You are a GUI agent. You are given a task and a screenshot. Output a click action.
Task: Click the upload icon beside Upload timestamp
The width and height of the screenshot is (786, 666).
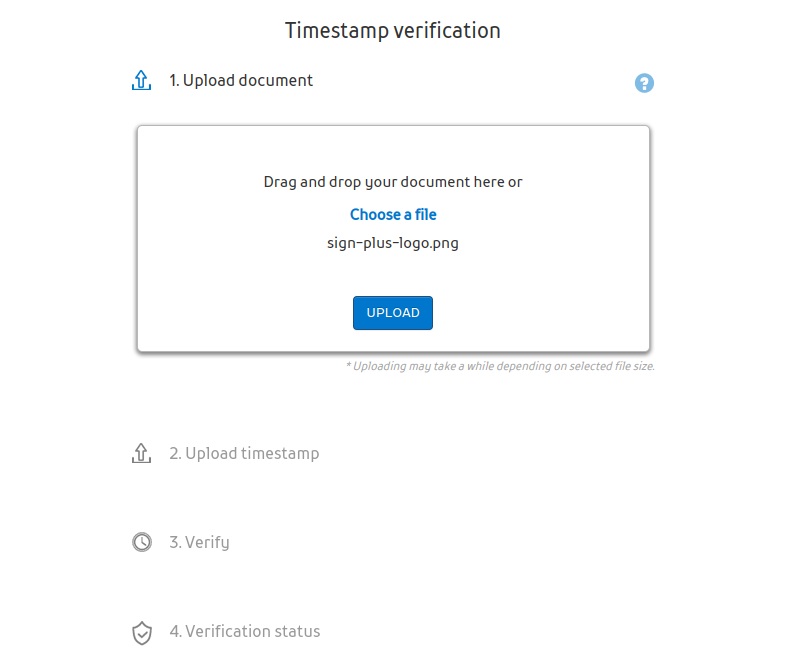(x=141, y=454)
